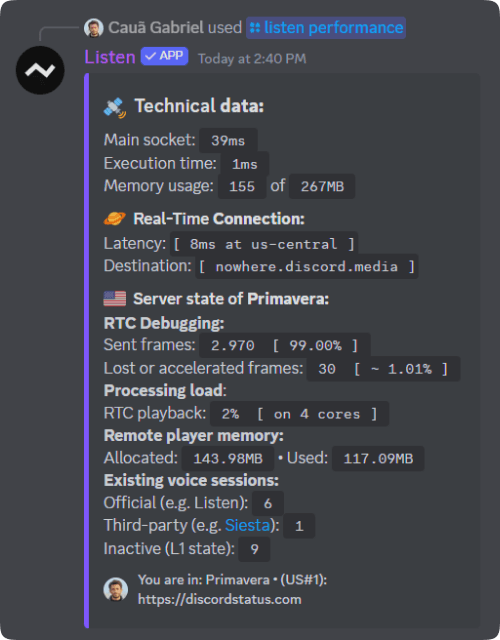Click the 8ms at us-central latency value

pos(264,244)
